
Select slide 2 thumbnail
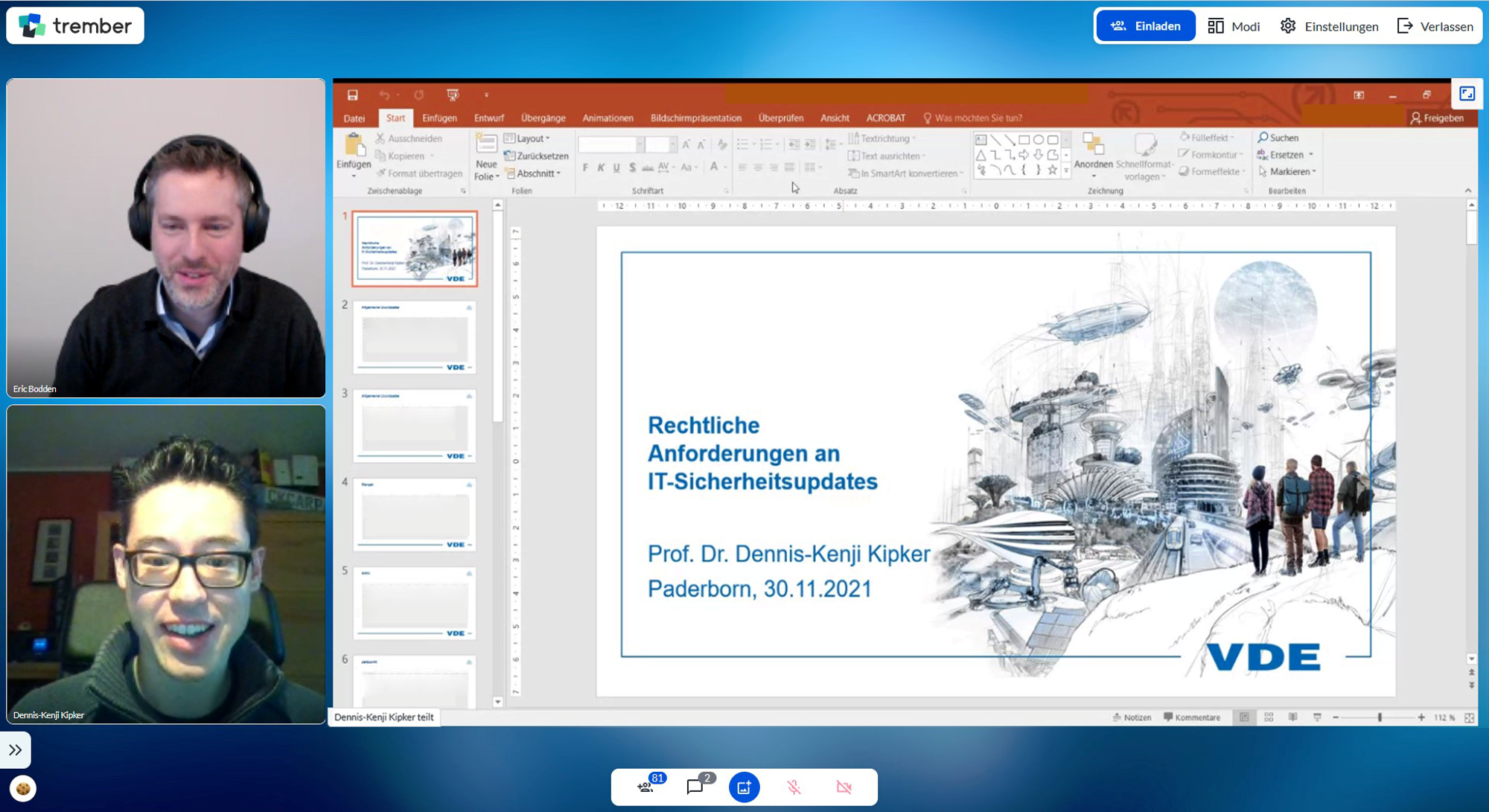(415, 337)
